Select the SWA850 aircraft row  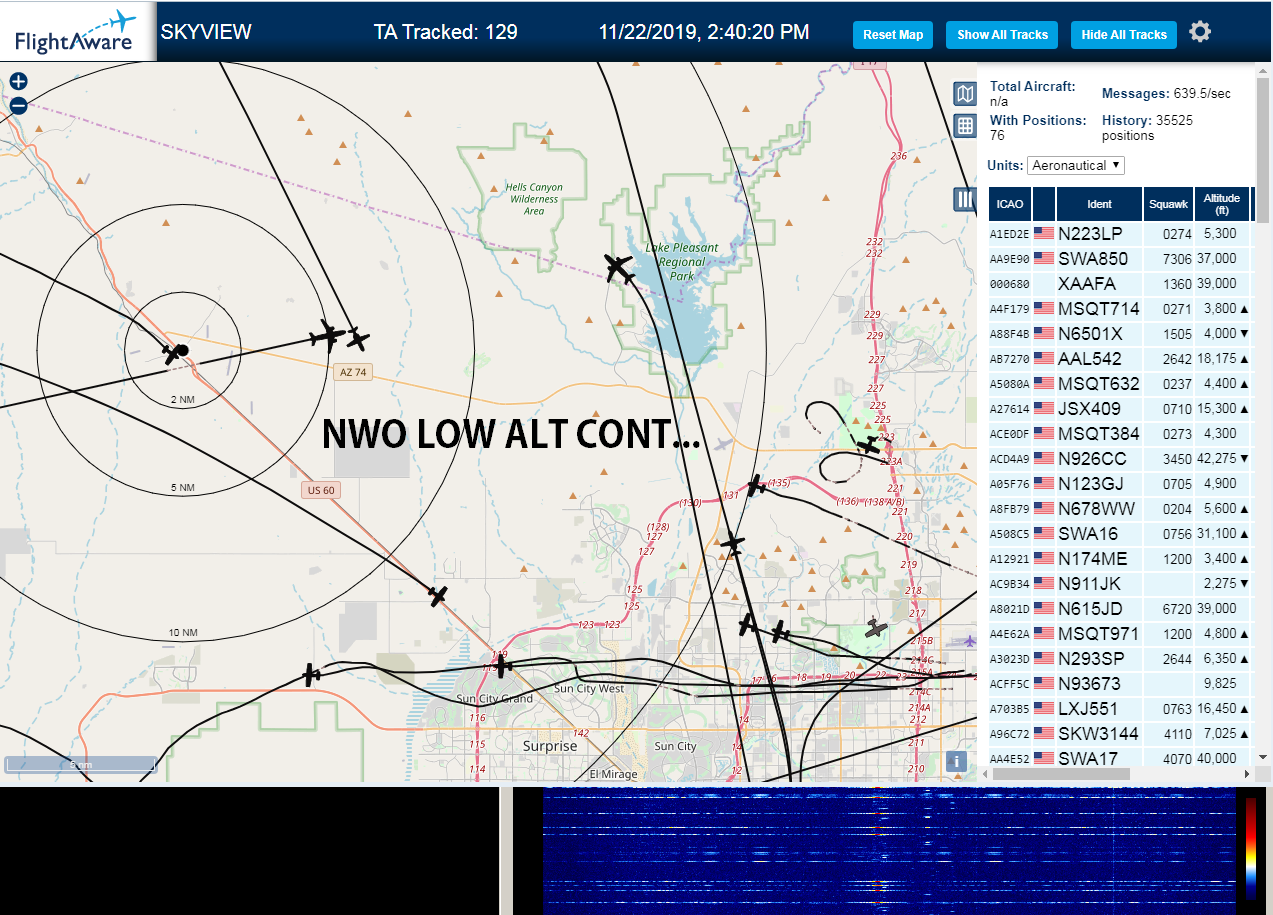[1120, 259]
